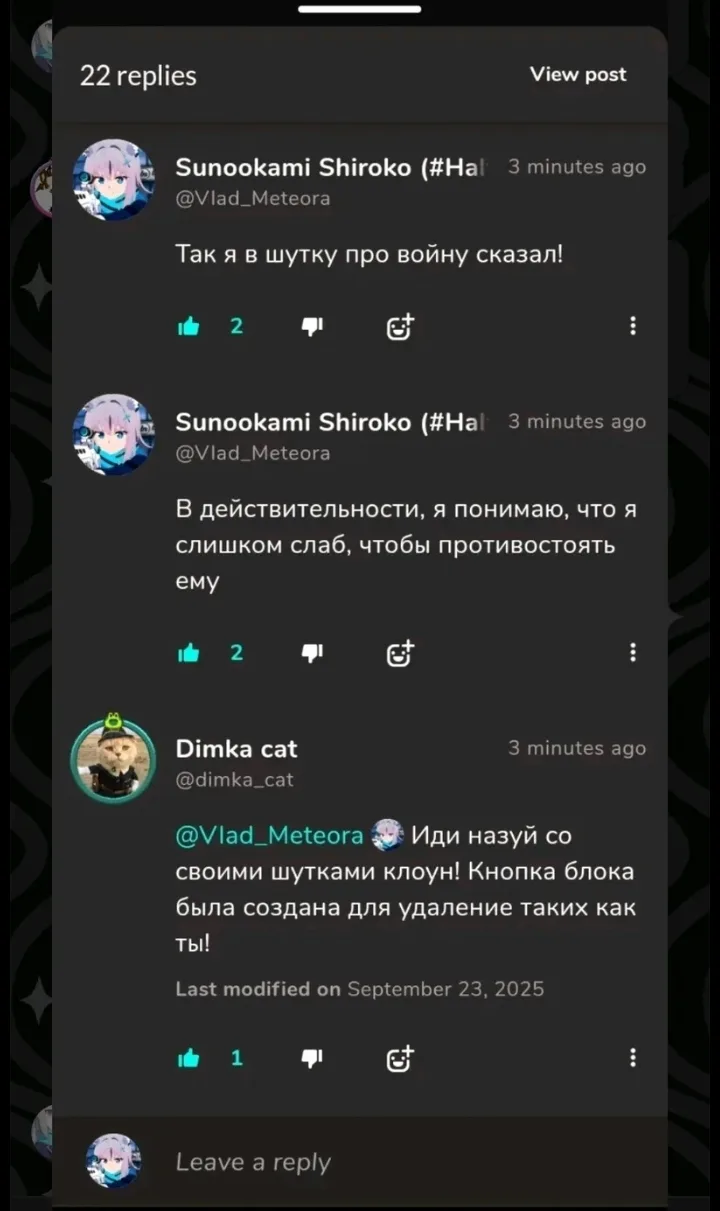Viewport: 720px width, 1211px height.
Task: Open the Dimka cat username
Action: click(237, 749)
